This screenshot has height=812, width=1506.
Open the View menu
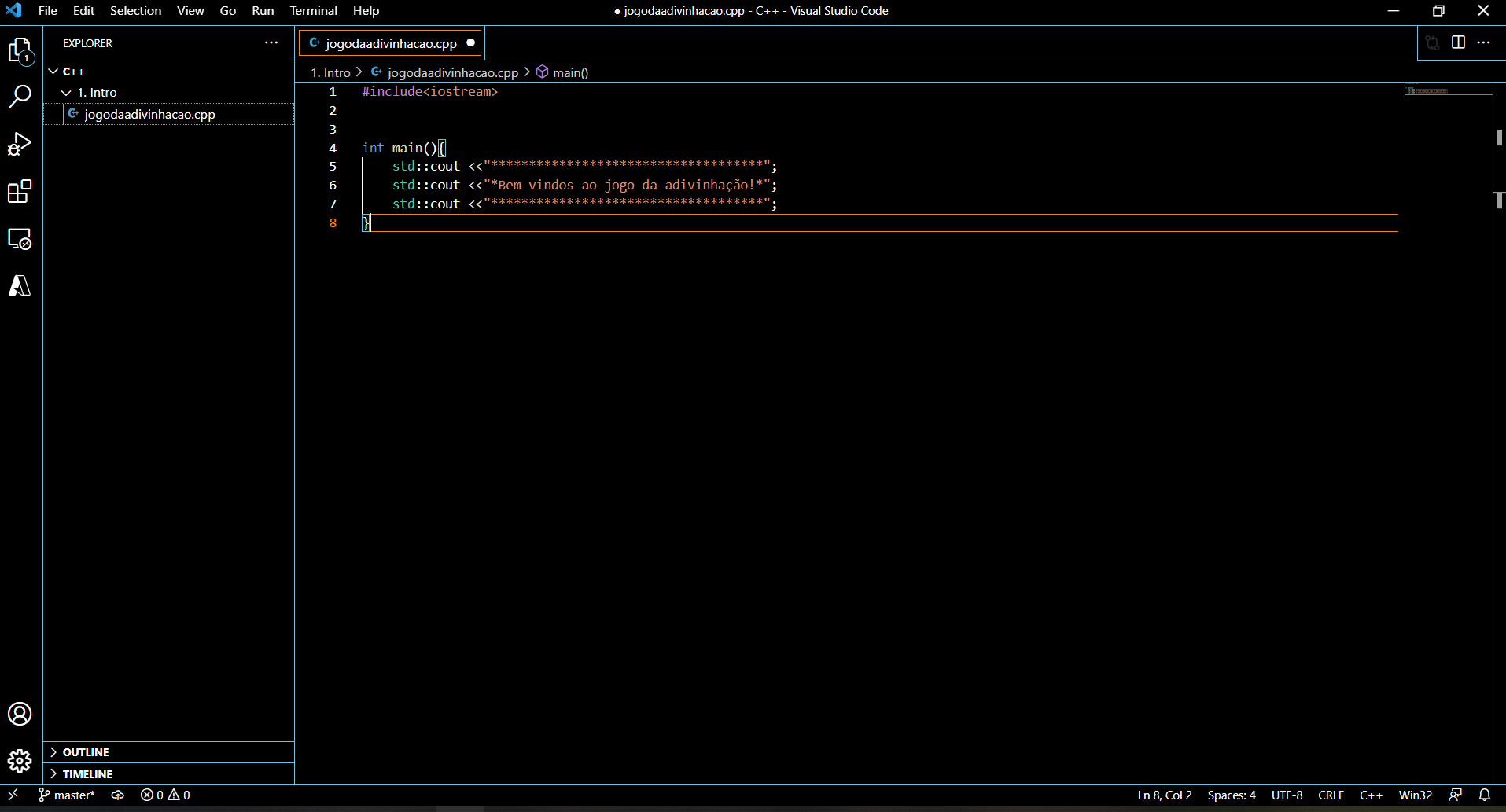click(190, 10)
